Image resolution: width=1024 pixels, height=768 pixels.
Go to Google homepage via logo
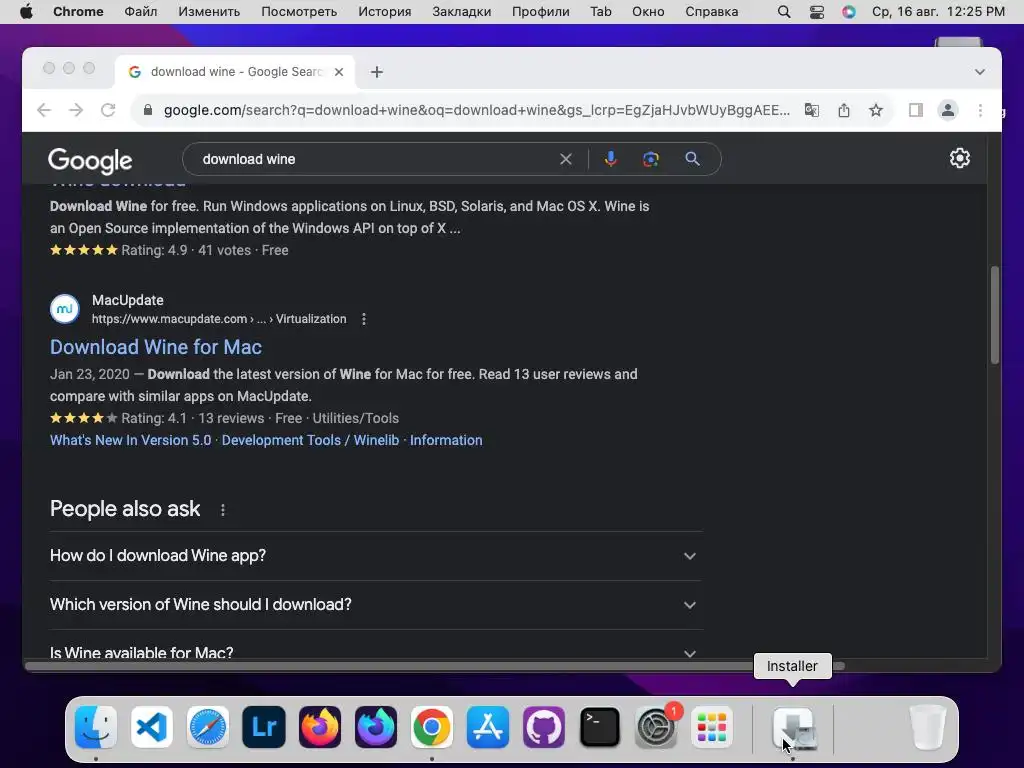[90, 161]
